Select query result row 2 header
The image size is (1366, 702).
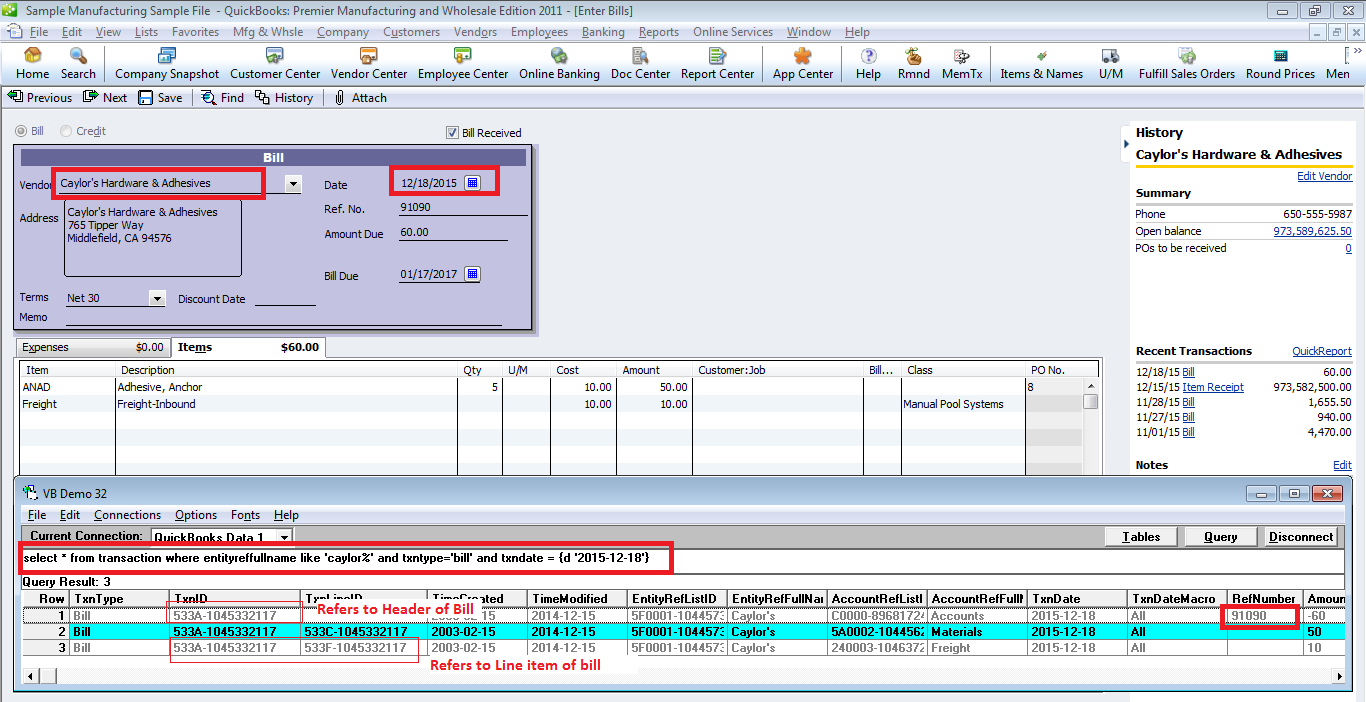[44, 632]
